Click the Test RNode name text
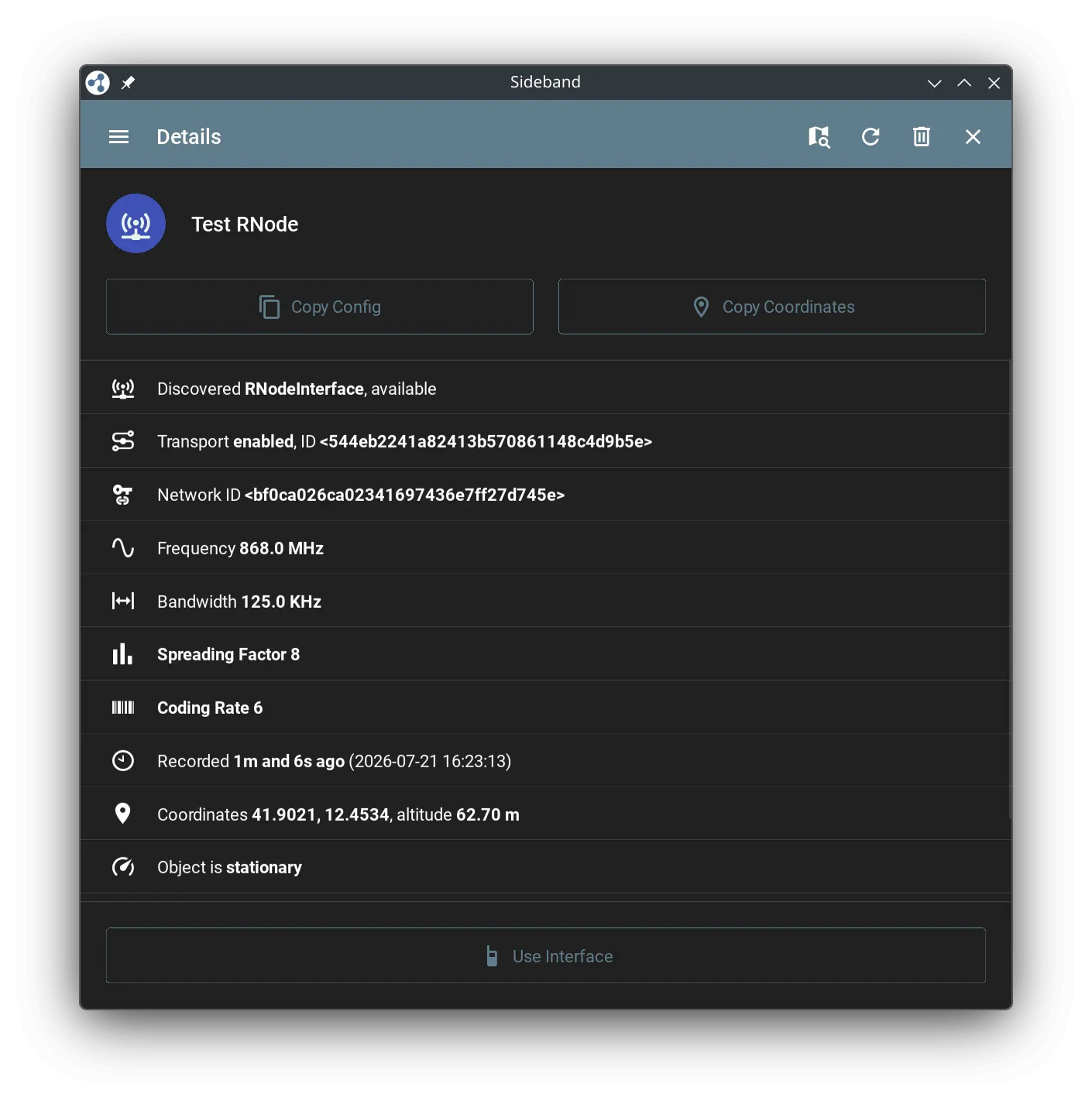 pos(245,225)
